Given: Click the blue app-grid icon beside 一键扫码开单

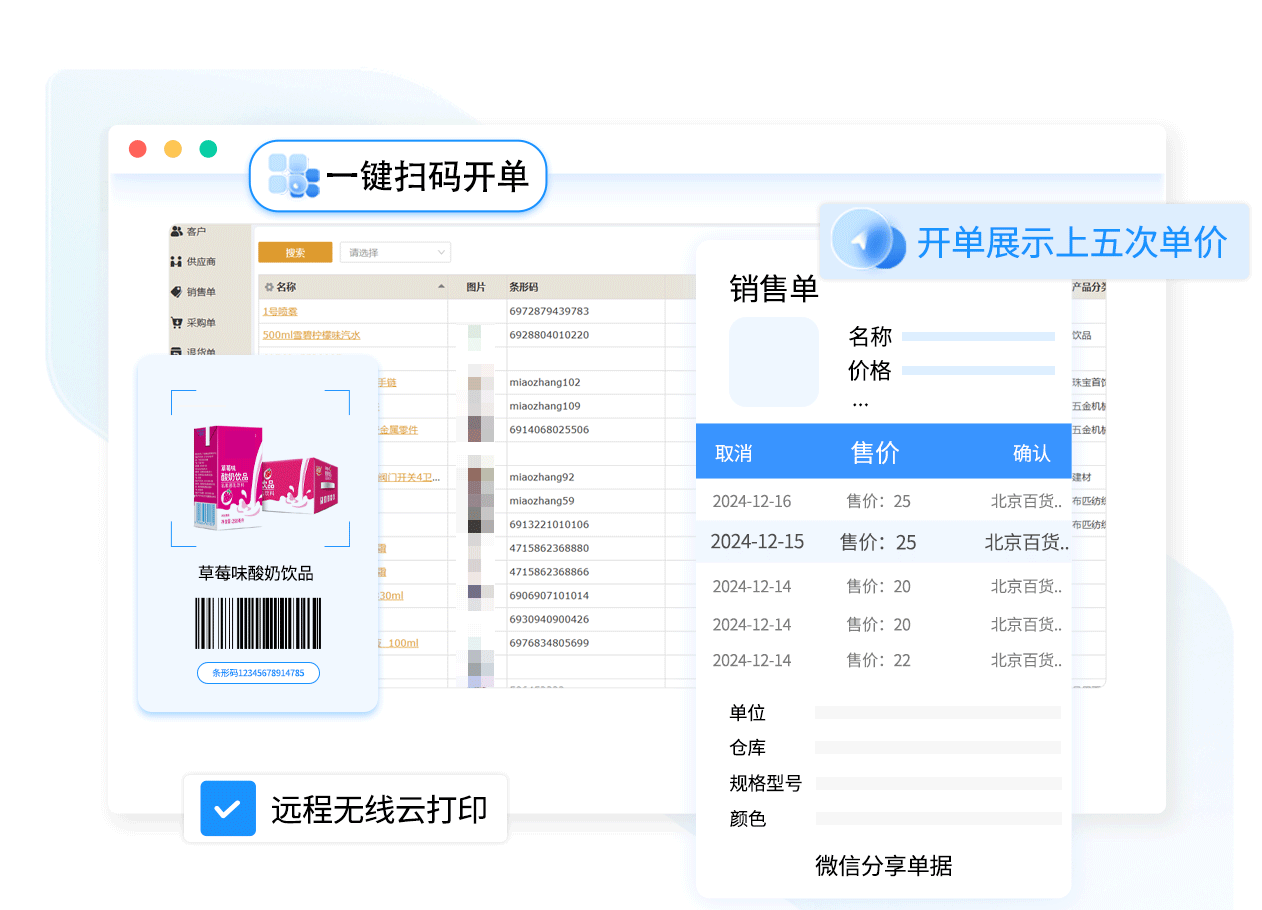Looking at the screenshot, I should click(x=293, y=176).
